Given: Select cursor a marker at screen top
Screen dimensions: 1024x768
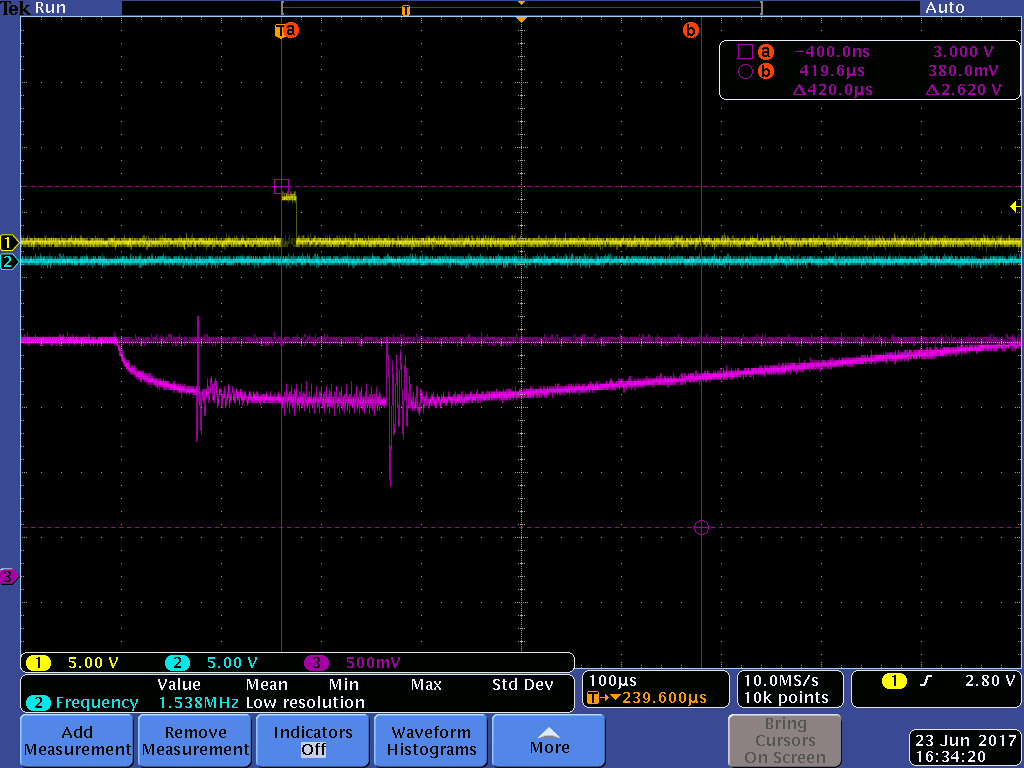Looking at the screenshot, I should (287, 30).
